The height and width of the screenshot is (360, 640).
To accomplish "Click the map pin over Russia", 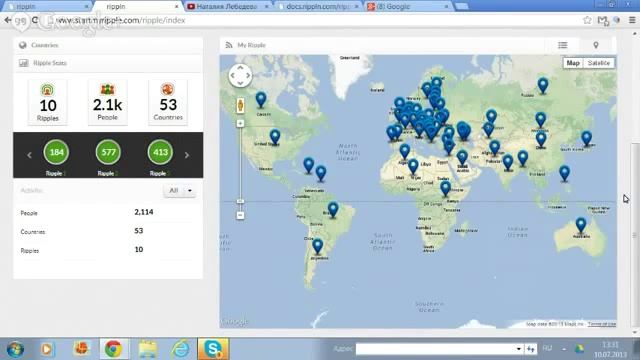I will pos(542,86).
